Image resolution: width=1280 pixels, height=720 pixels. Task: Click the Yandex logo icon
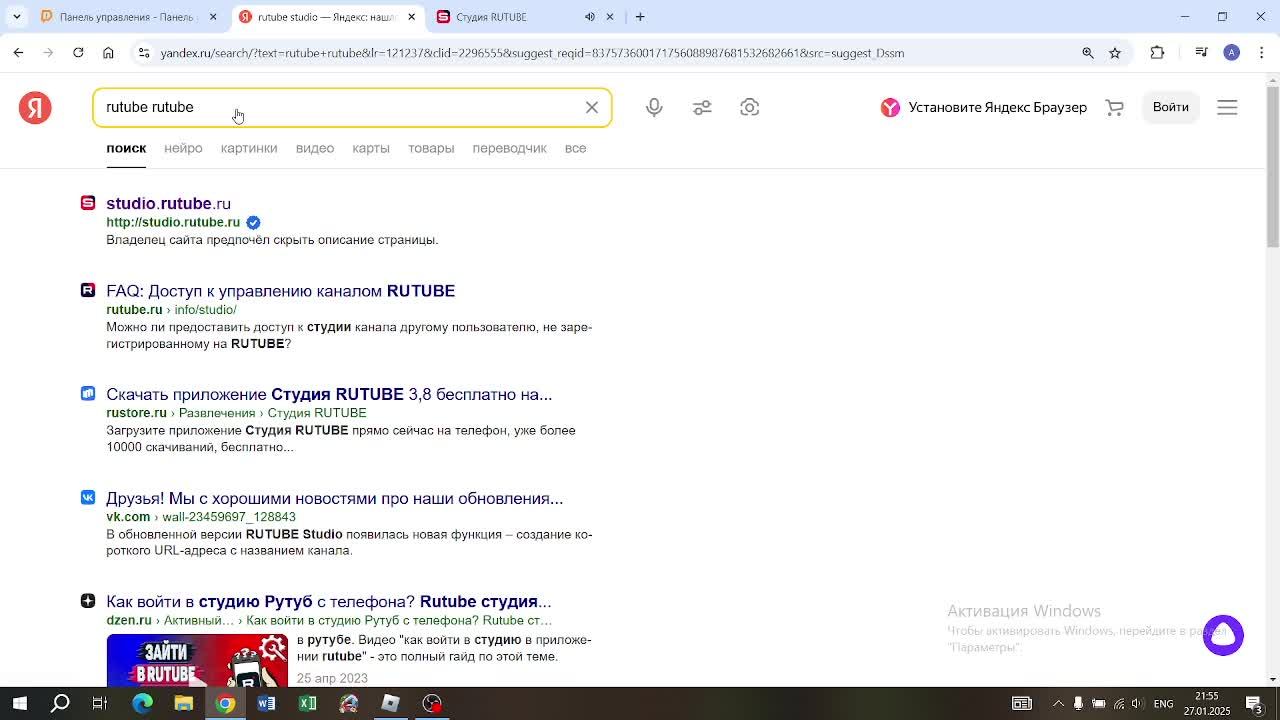[35, 107]
